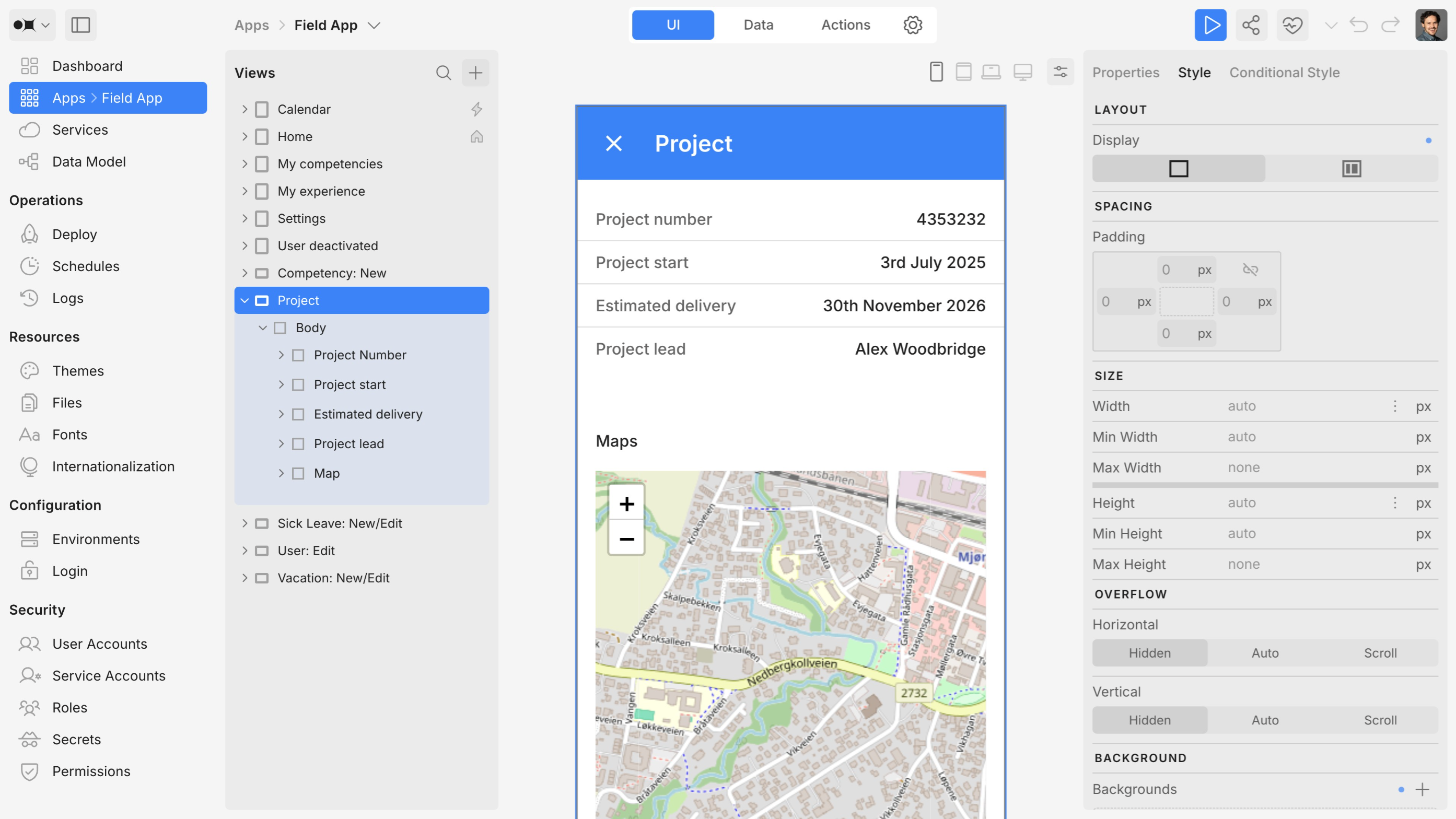Image resolution: width=1456 pixels, height=819 pixels.
Task: Open the share icon in toolbar
Action: (x=1251, y=25)
